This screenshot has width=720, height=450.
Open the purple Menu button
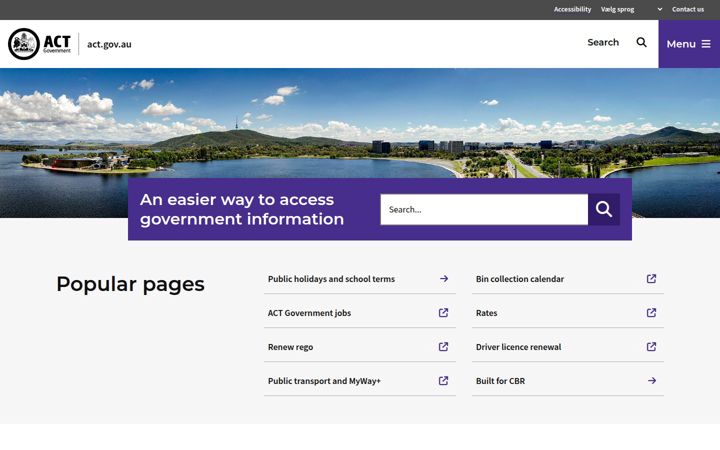pos(689,44)
